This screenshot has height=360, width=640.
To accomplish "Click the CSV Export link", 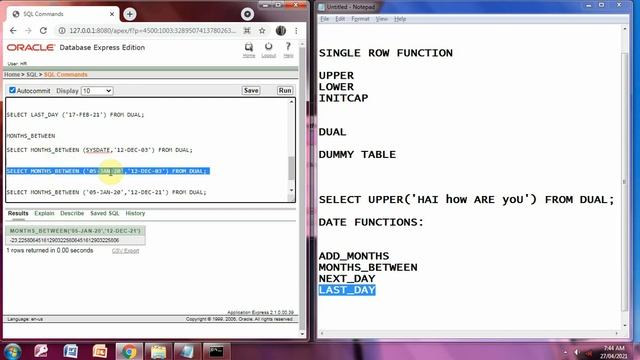I will [x=125, y=251].
